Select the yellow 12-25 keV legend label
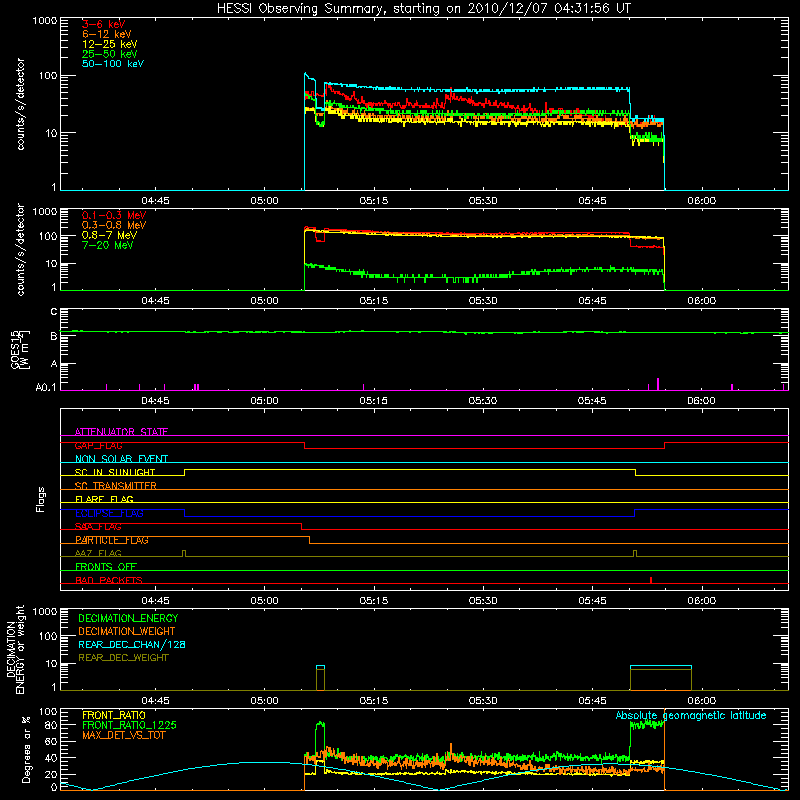This screenshot has width=800, height=800. [110, 44]
